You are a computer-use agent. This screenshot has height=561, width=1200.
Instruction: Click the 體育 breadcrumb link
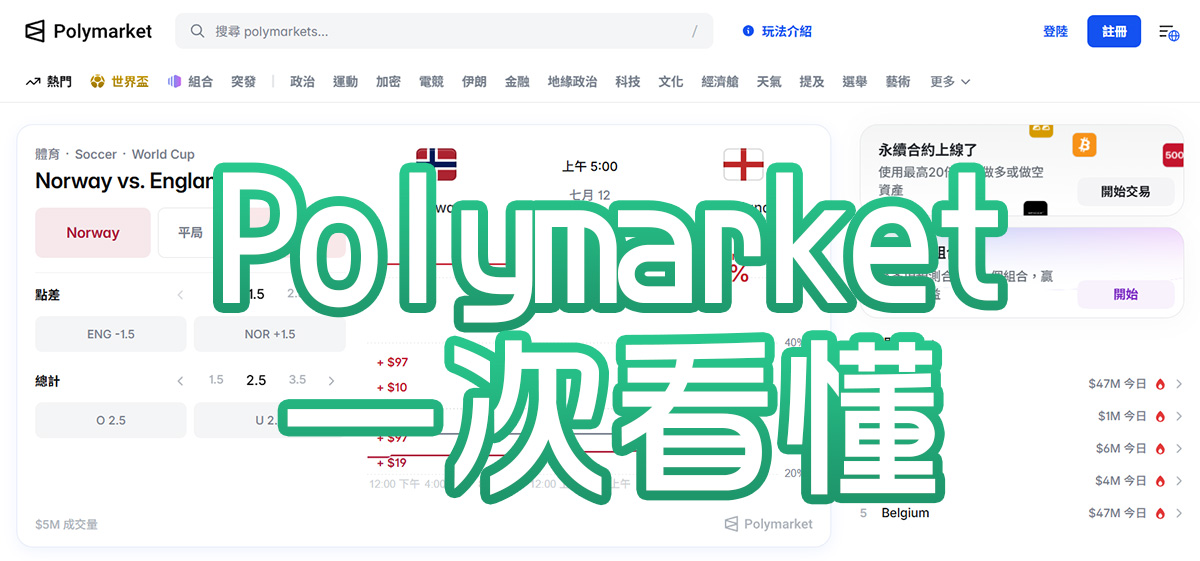(47, 154)
